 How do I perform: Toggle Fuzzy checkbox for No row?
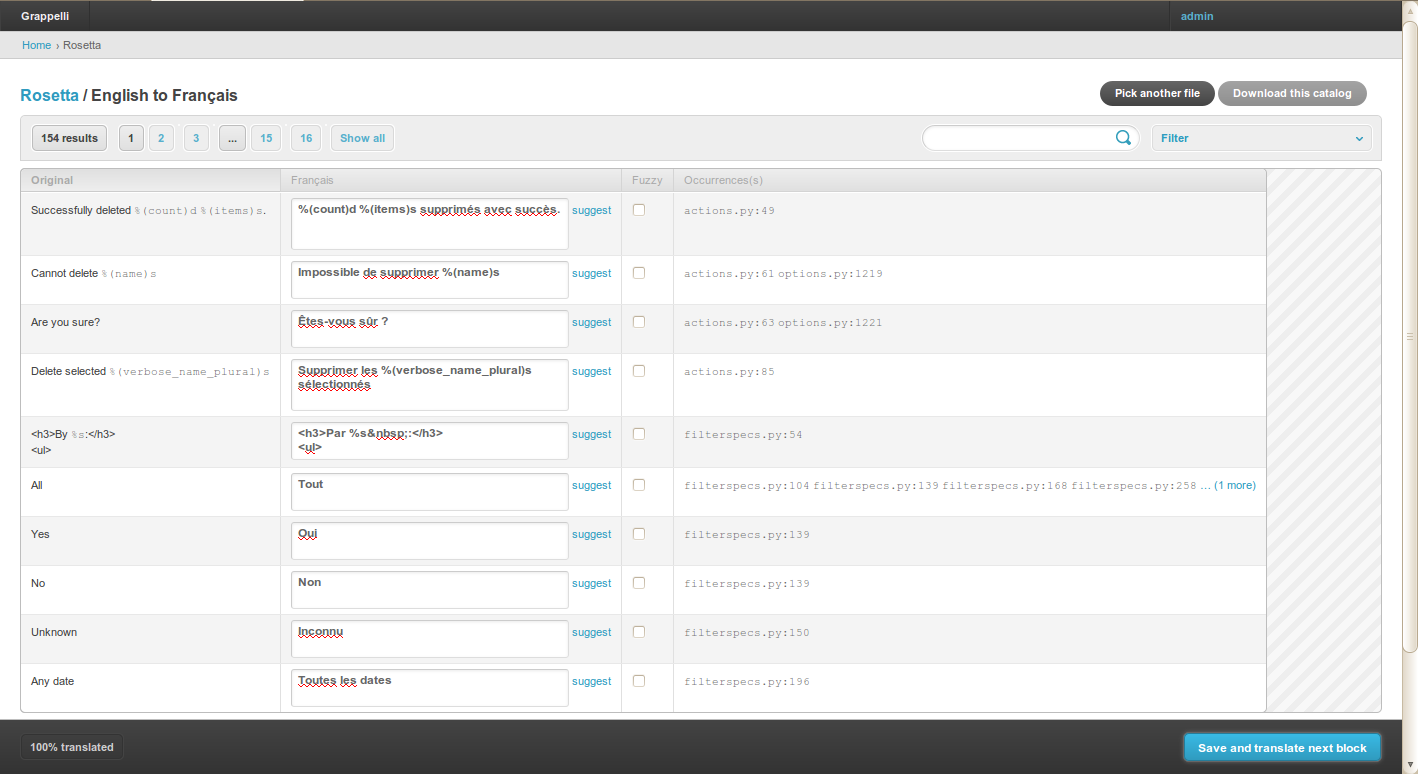coord(639,583)
